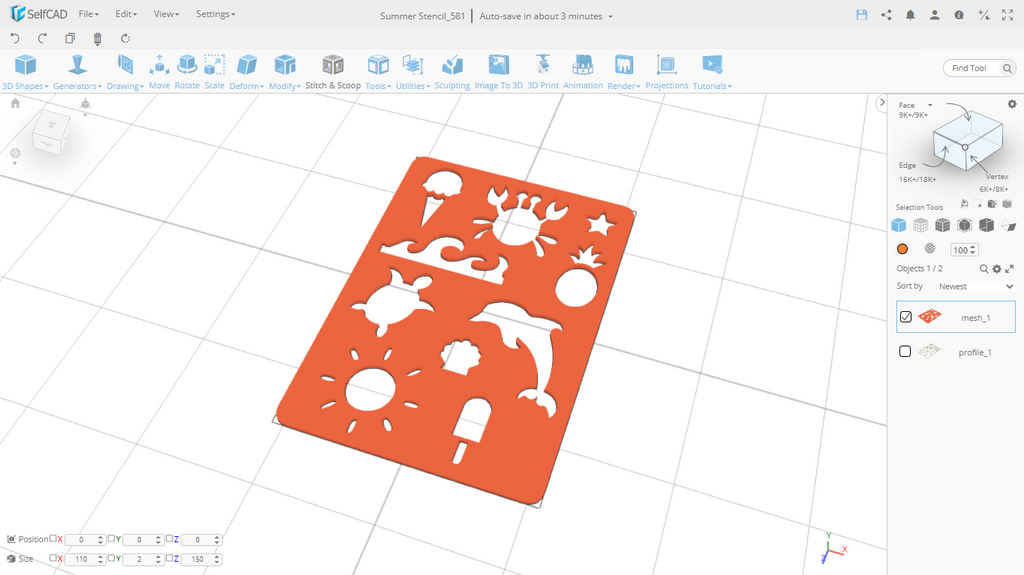This screenshot has height=575, width=1024.
Task: Uncheck the mesh_1 object checkbox
Action: point(906,317)
